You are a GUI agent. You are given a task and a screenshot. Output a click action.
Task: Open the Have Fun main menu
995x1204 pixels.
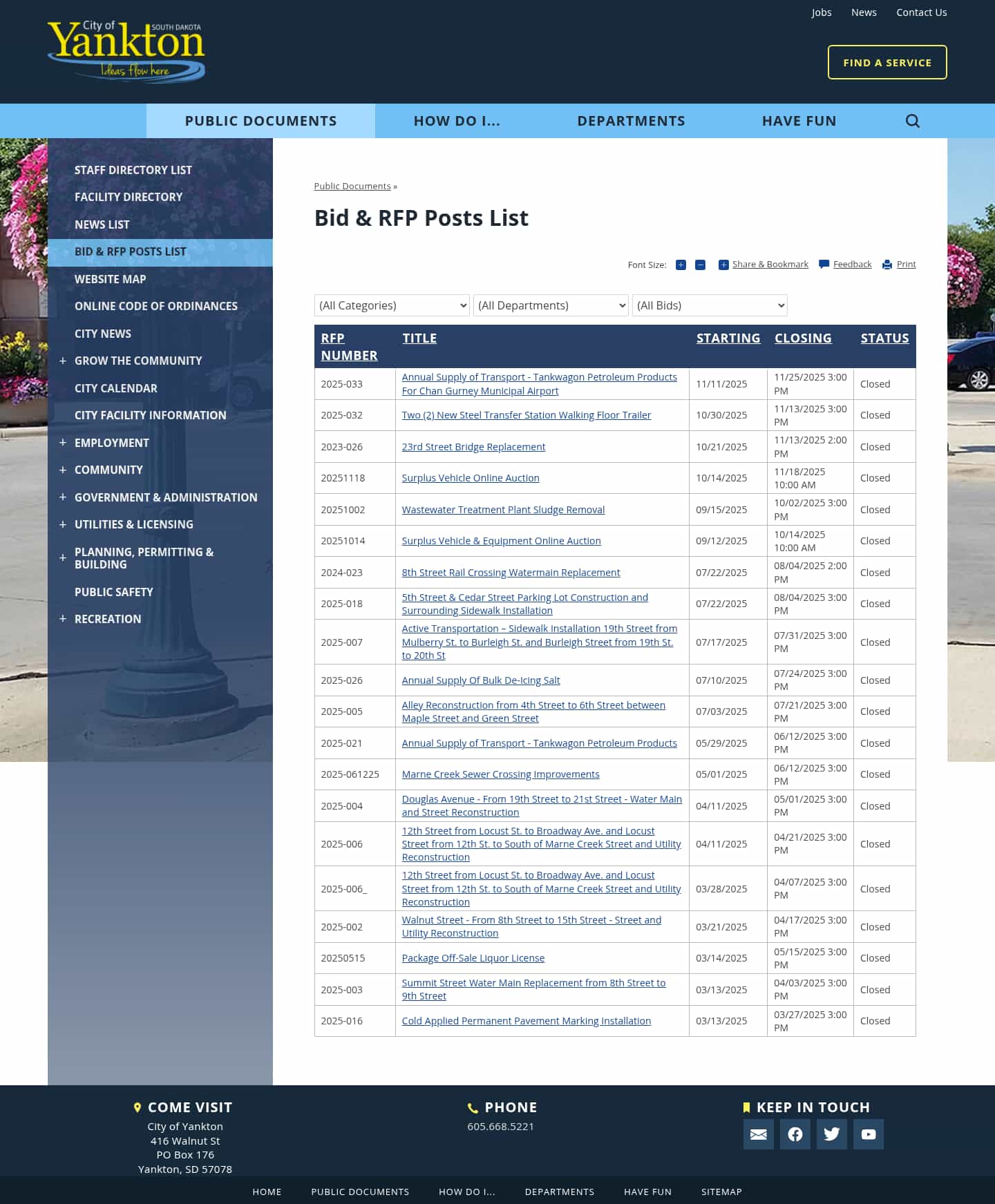pyautogui.click(x=799, y=121)
